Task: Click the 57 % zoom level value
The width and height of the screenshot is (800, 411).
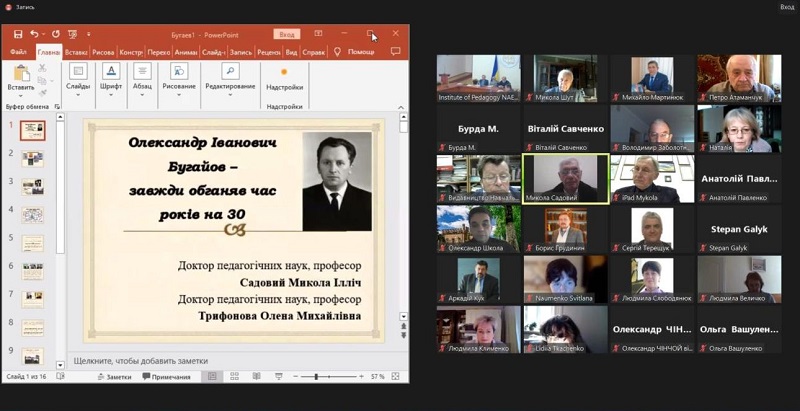Action: 378,377
